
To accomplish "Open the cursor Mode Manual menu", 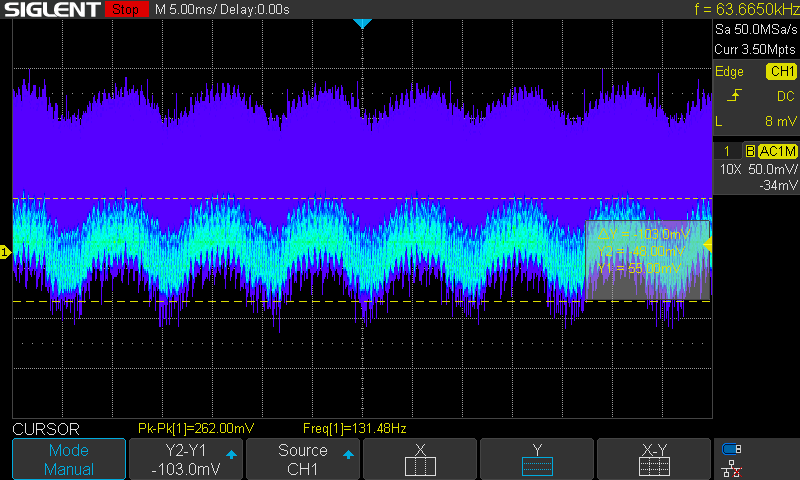I will (x=69, y=460).
